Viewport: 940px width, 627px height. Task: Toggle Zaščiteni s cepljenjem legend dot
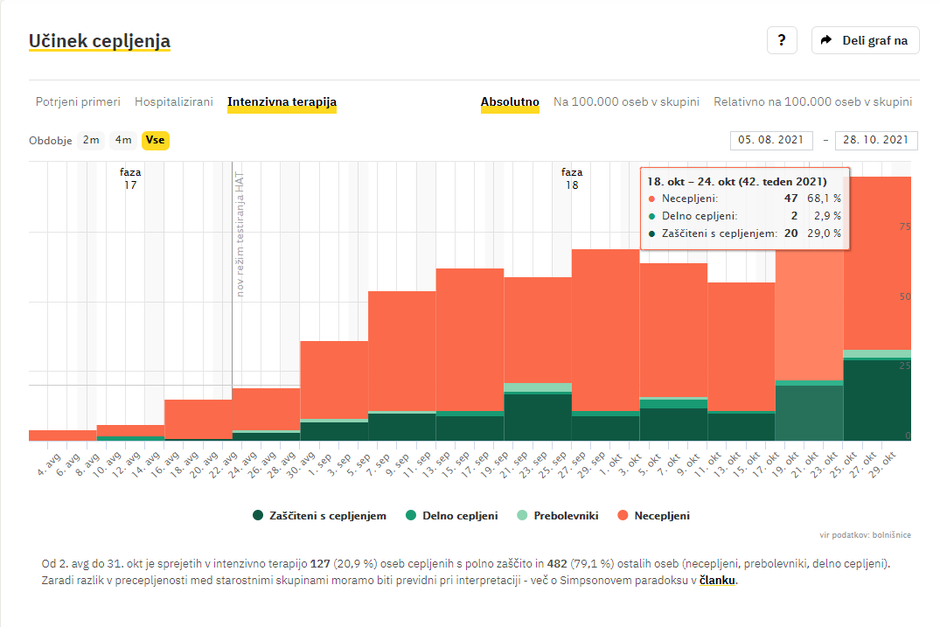click(258, 516)
